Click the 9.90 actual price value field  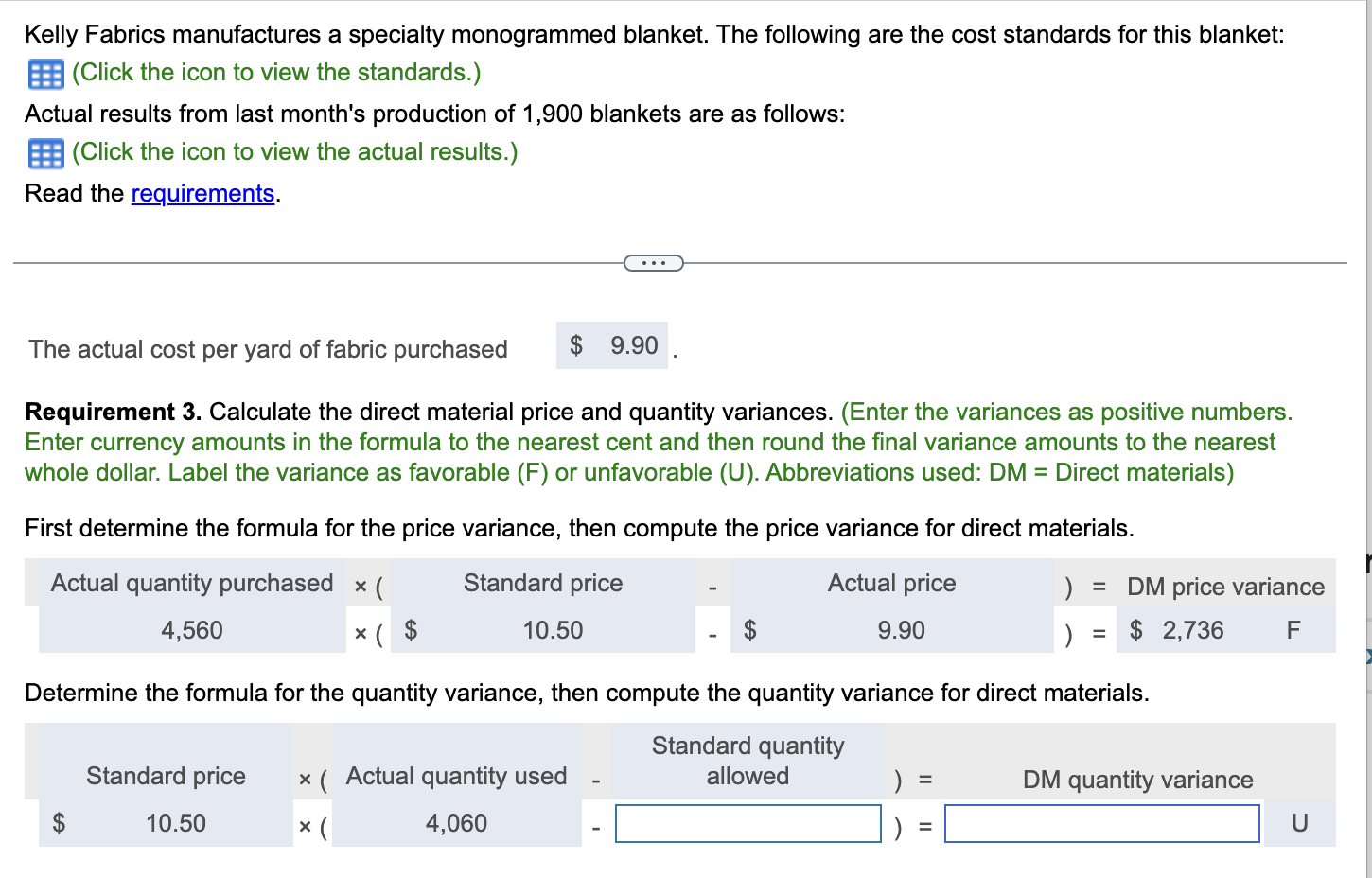901,630
